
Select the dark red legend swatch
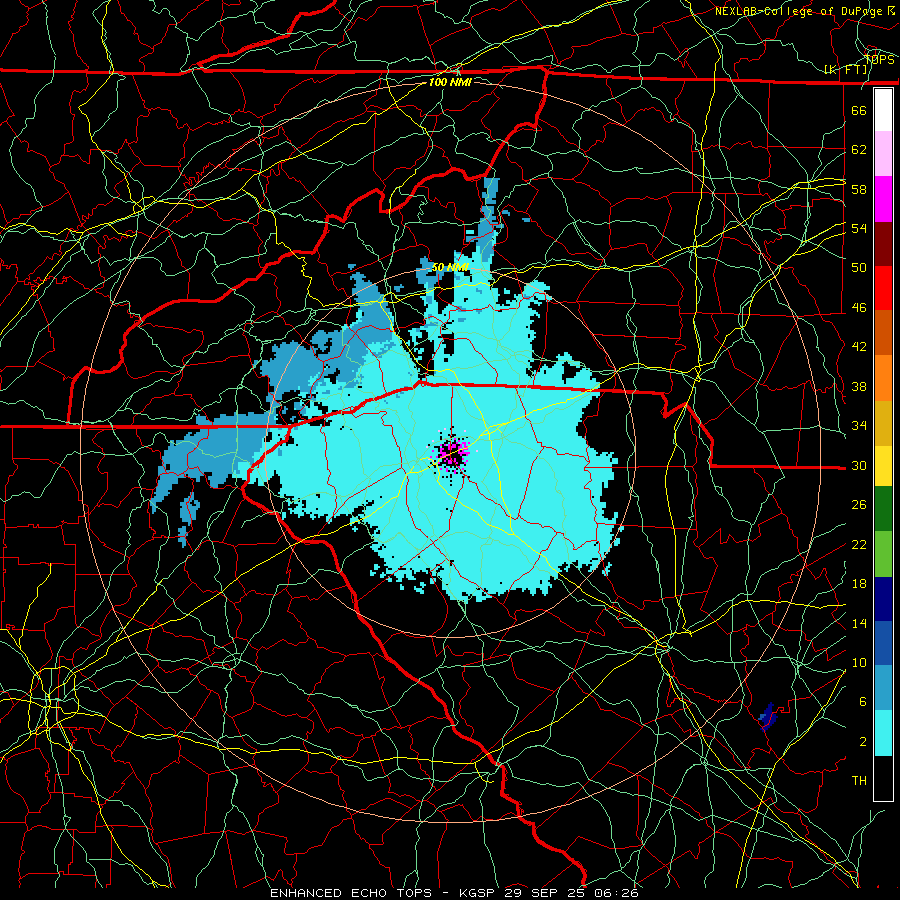click(883, 243)
